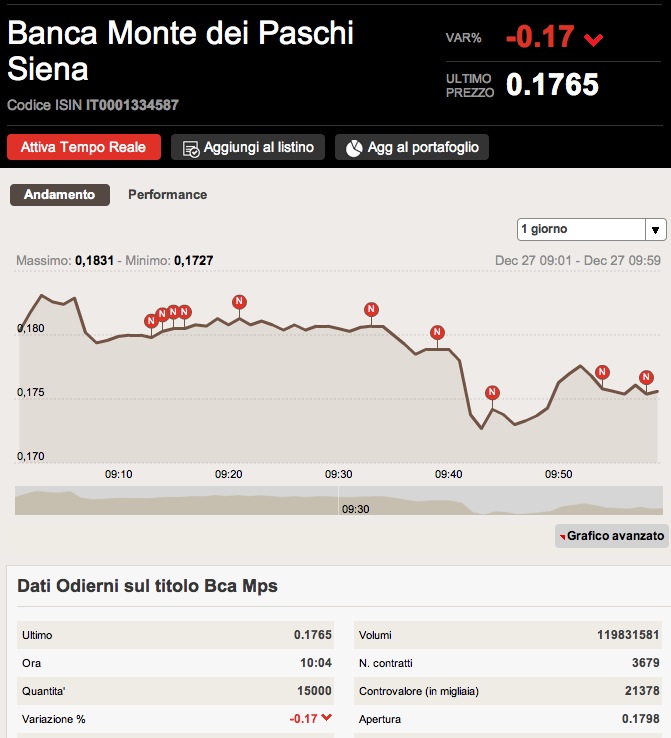Click the Aggiungi al listino button

pos(248,148)
